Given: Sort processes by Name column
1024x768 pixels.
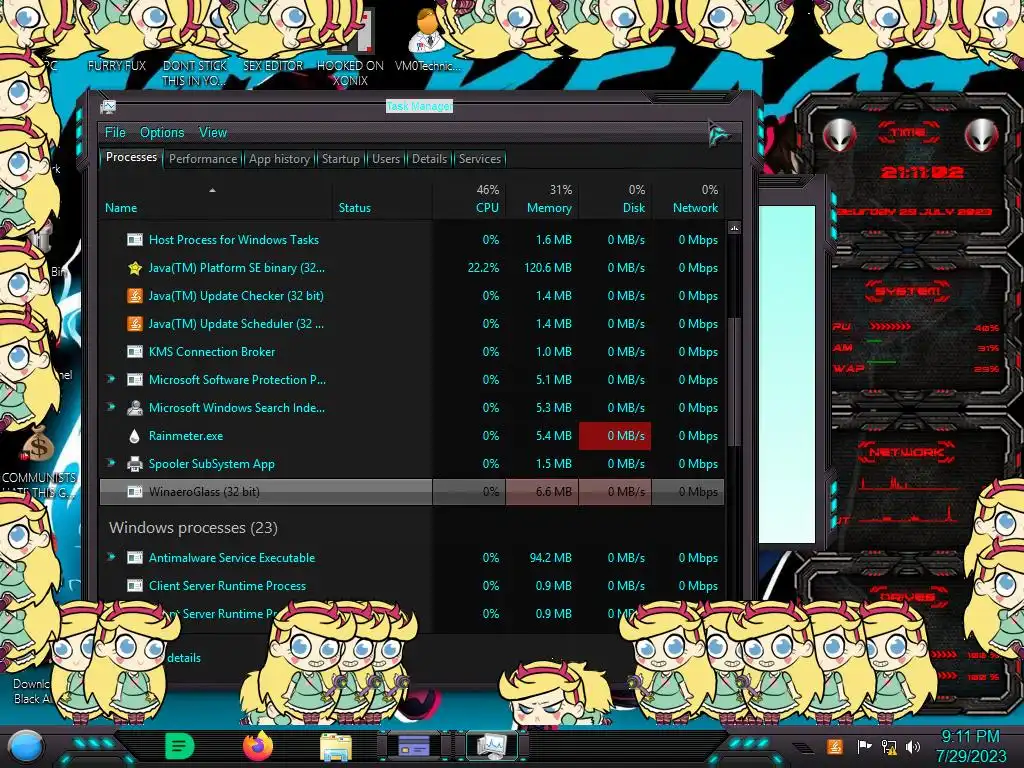Looking at the screenshot, I should tap(216, 200).
